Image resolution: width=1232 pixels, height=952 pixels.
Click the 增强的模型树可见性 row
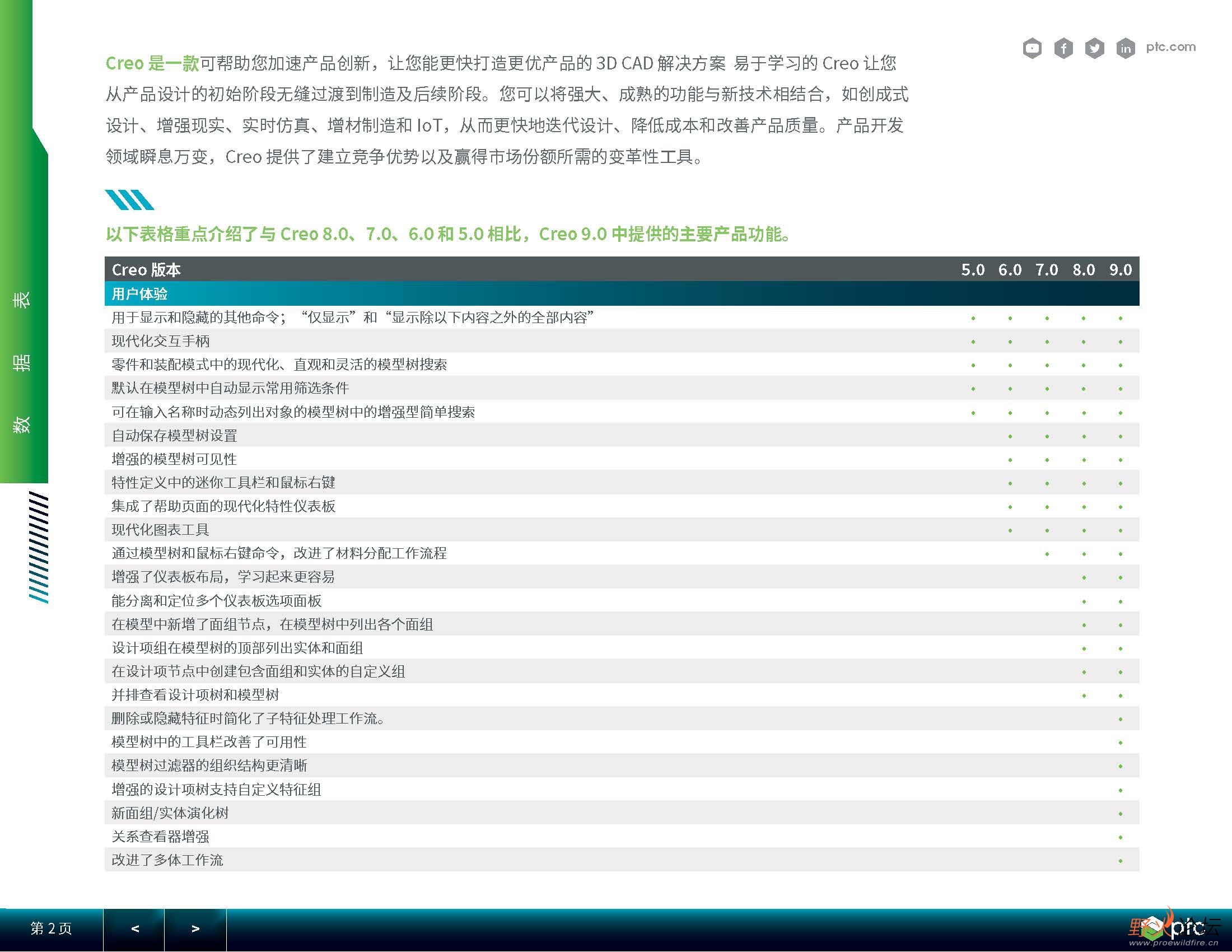click(622, 459)
